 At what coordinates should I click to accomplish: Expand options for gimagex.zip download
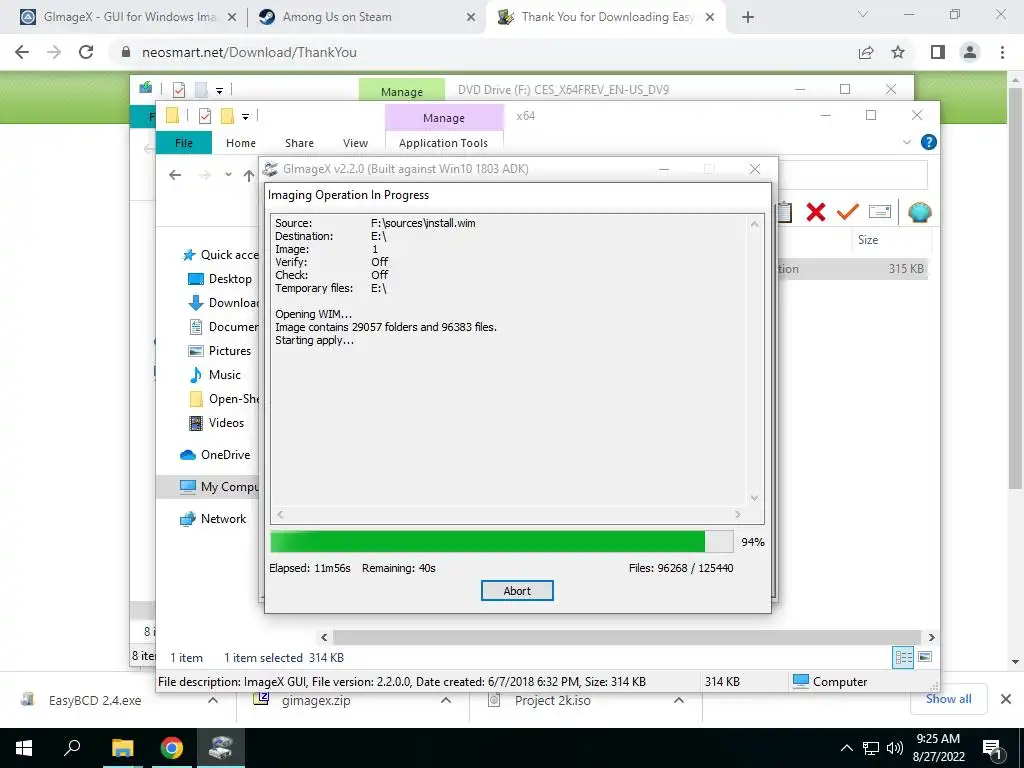[445, 700]
